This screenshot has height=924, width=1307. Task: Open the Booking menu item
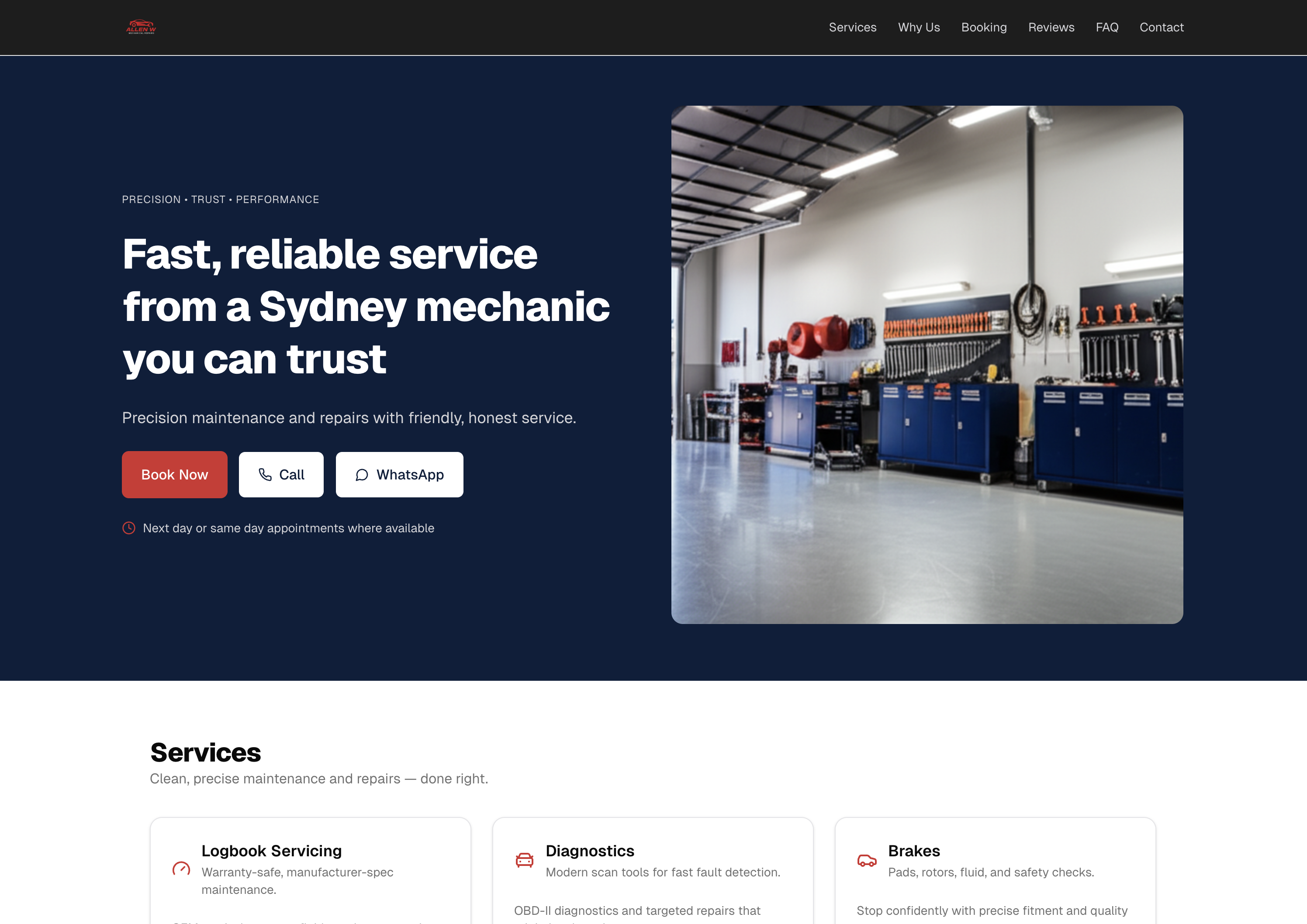984,28
